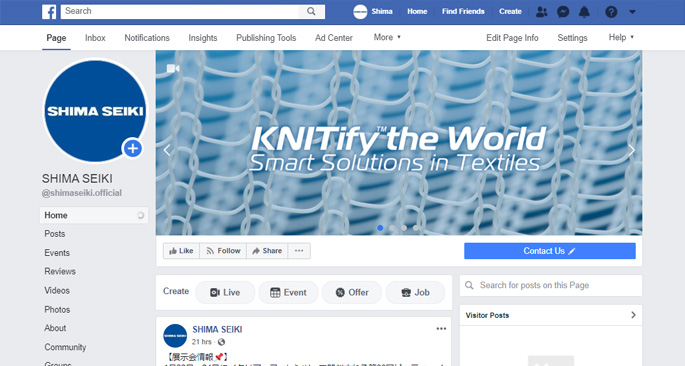Viewport: 685px width, 366px height.
Task: Open the three-dots menu on the post
Action: pyautogui.click(x=441, y=329)
